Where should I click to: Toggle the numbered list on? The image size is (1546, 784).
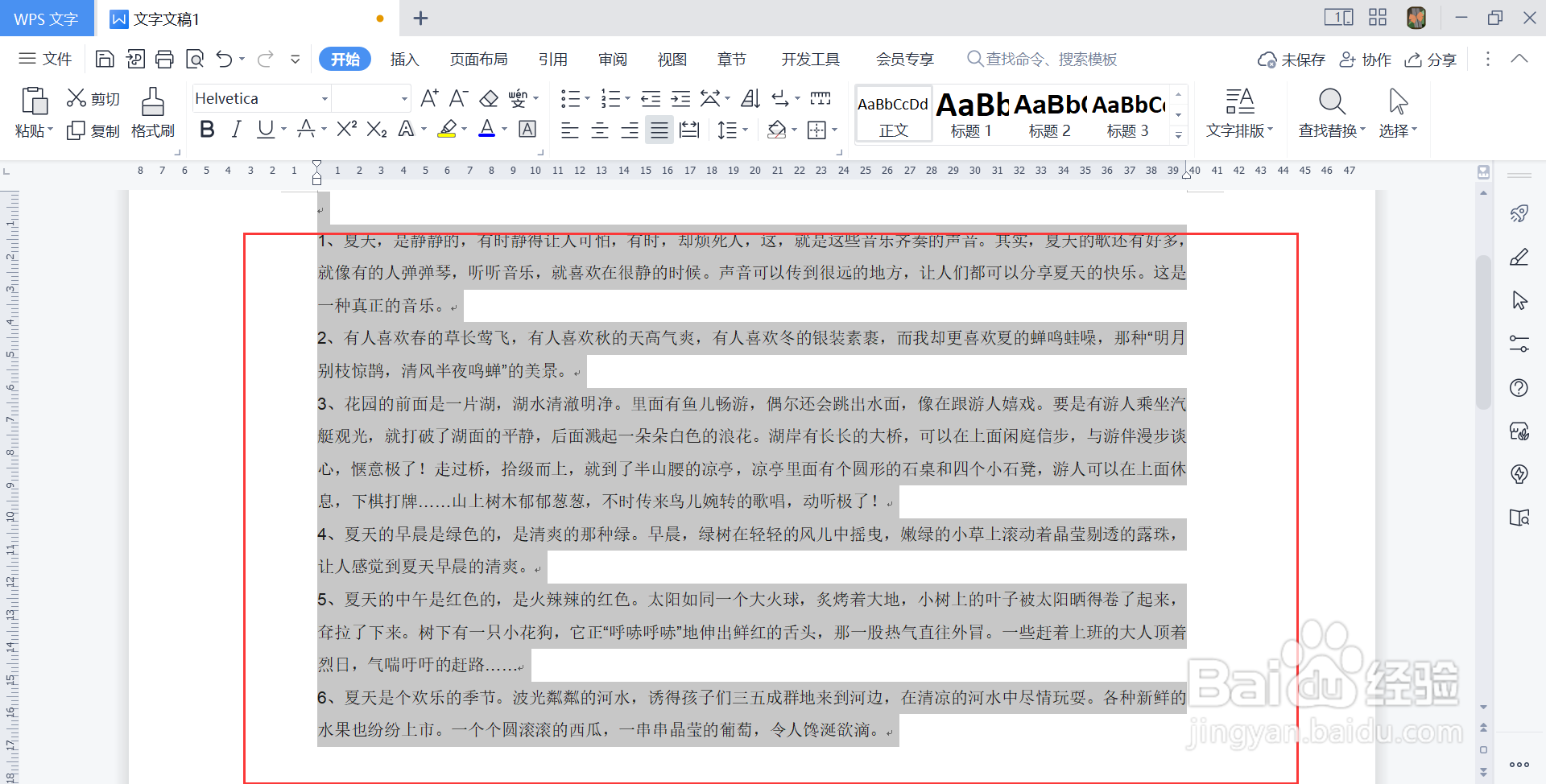(x=610, y=97)
